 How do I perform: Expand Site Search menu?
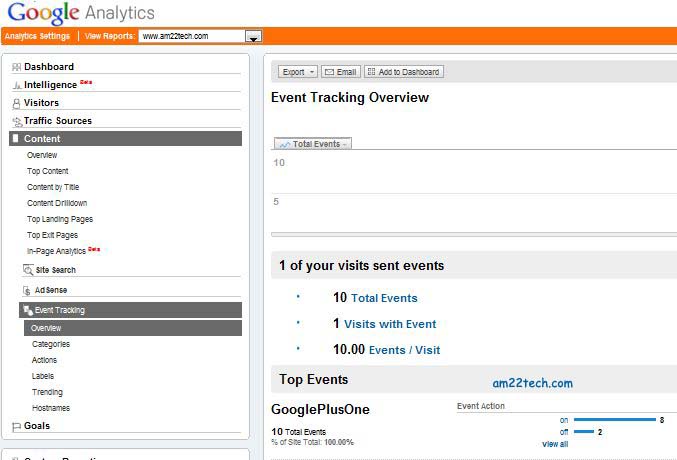56,270
